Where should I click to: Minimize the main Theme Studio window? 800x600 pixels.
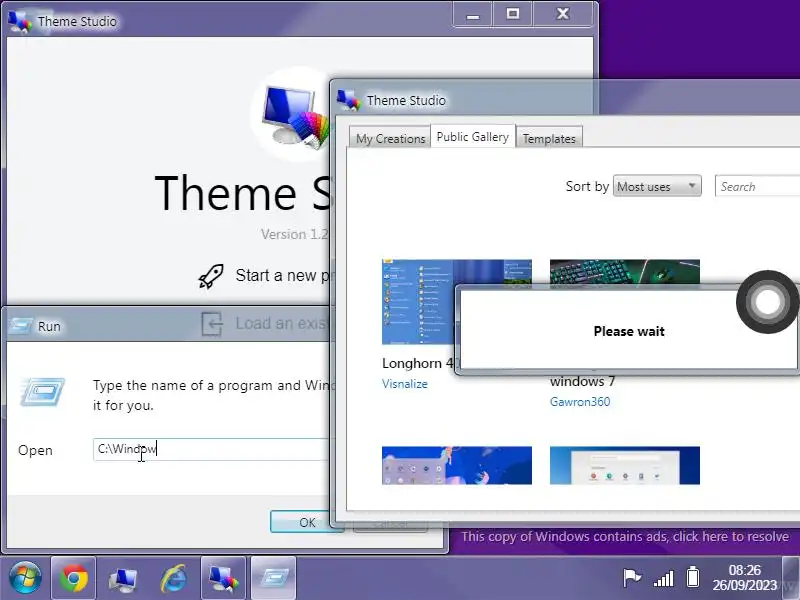coord(472,15)
